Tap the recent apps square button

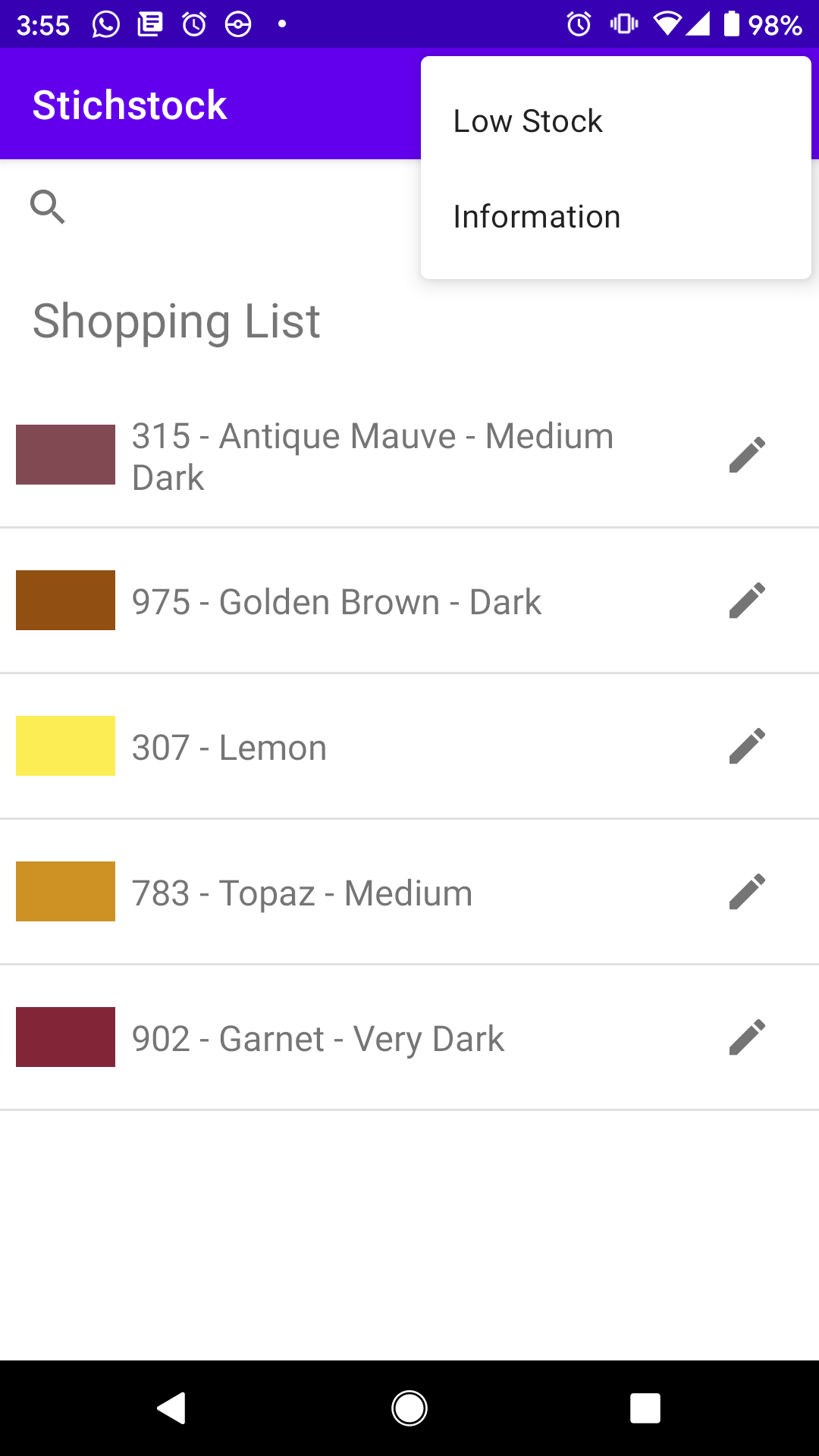(x=645, y=1408)
